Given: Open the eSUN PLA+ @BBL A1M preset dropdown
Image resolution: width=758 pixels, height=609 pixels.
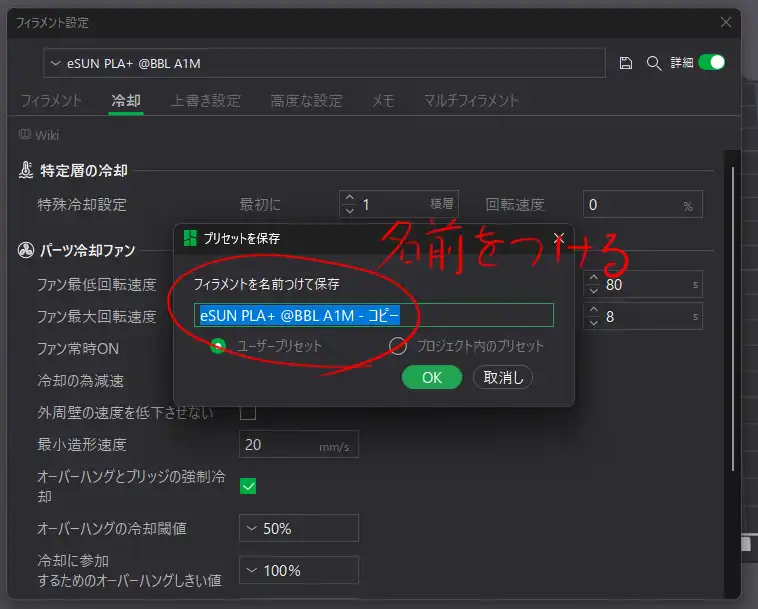Looking at the screenshot, I should pyautogui.click(x=325, y=63).
